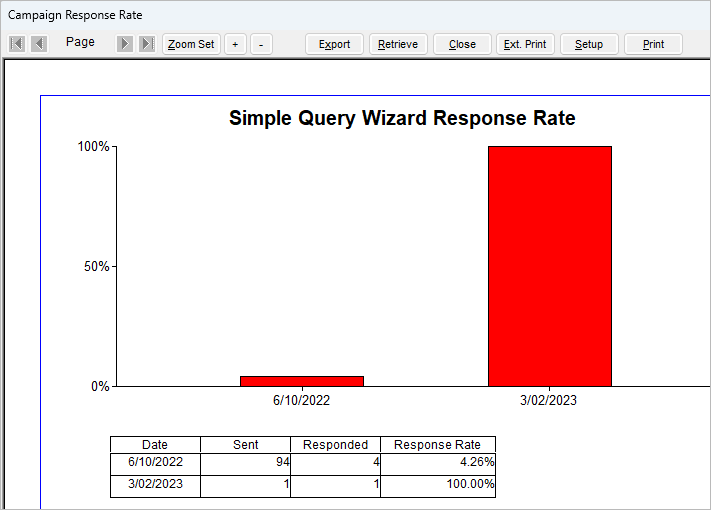Export the response rate report
The image size is (711, 510).
coord(334,44)
